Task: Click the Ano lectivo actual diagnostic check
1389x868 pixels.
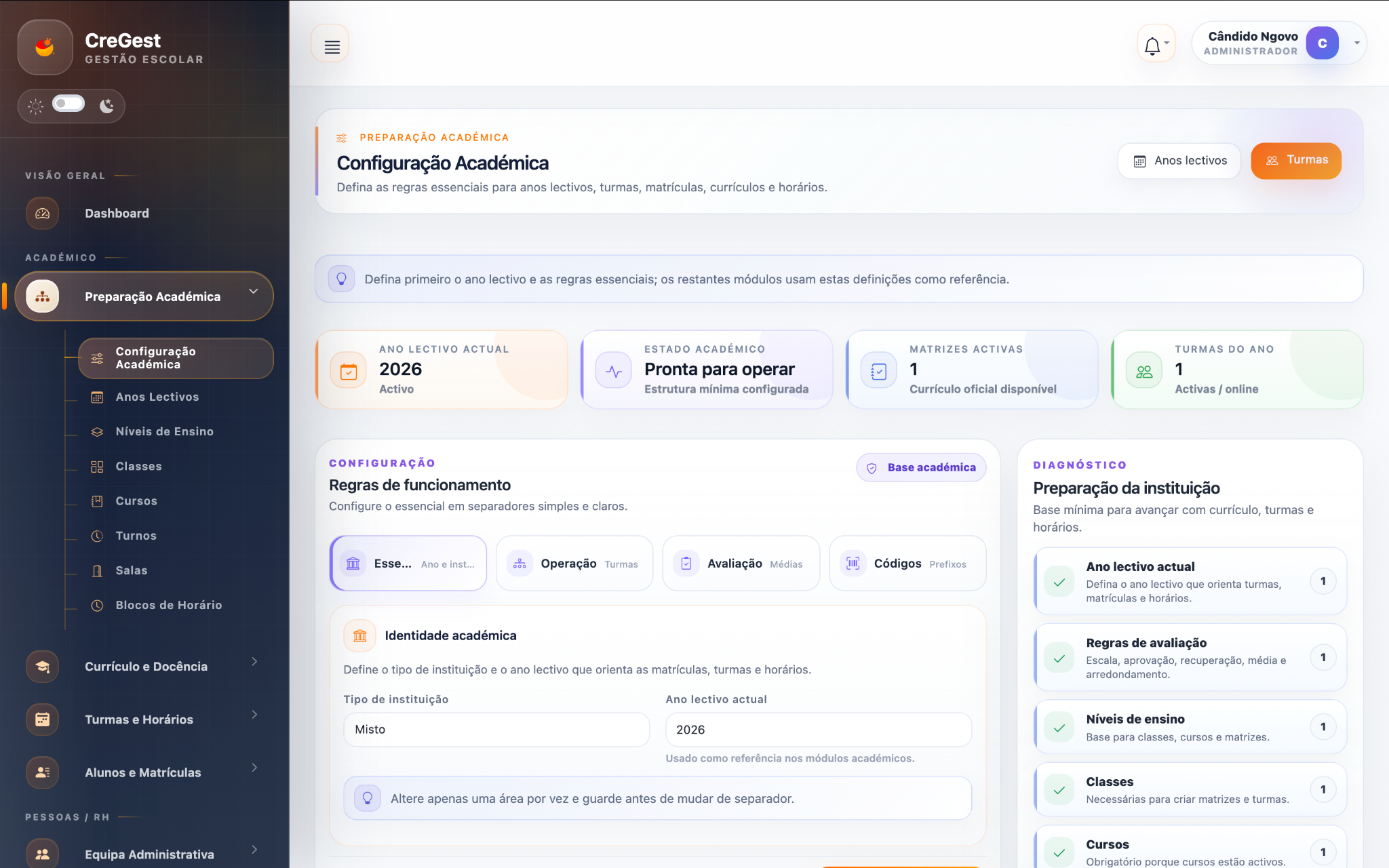Action: pos(1059,582)
